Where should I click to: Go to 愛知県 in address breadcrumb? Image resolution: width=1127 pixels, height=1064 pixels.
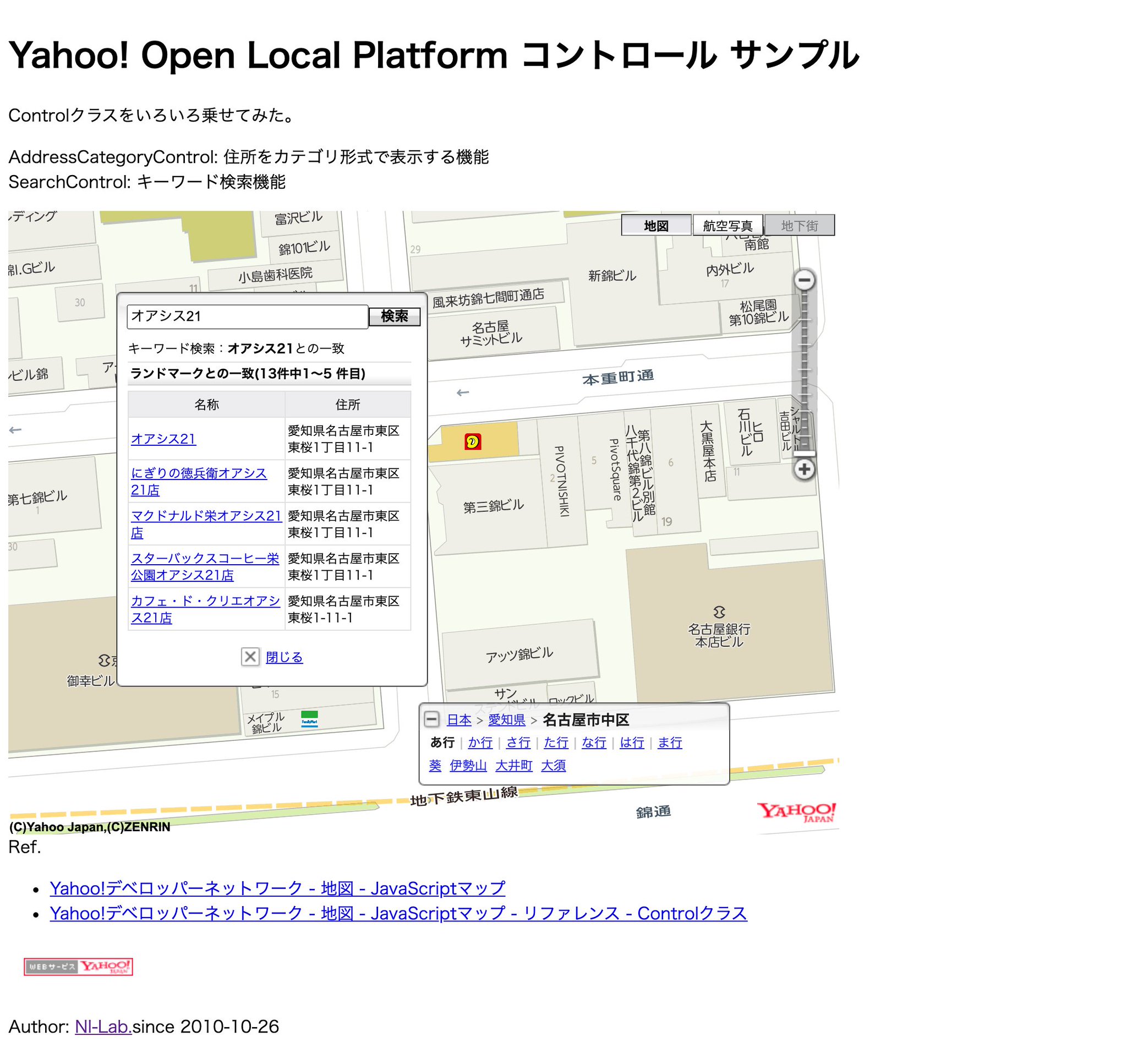pyautogui.click(x=507, y=721)
